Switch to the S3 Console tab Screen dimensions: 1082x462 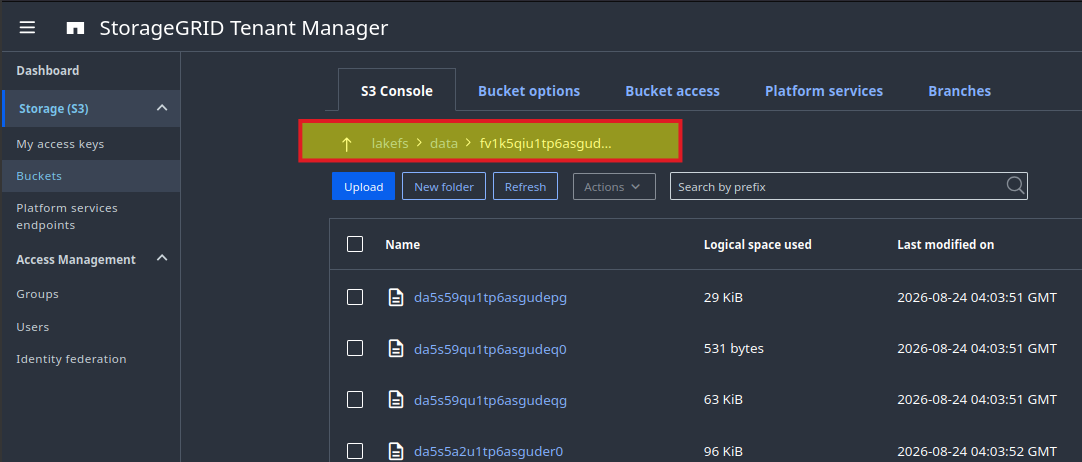point(397,91)
